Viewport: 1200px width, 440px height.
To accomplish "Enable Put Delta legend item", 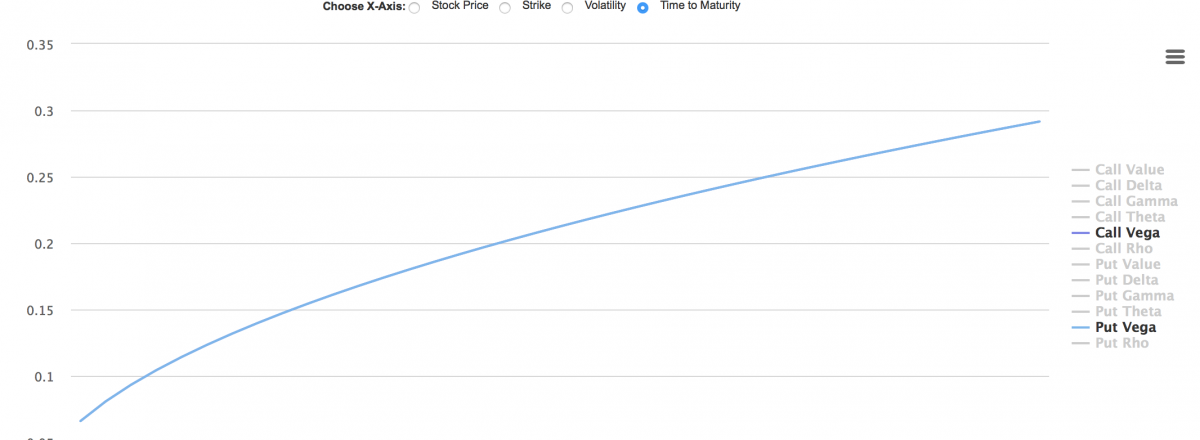I will [x=1127, y=280].
